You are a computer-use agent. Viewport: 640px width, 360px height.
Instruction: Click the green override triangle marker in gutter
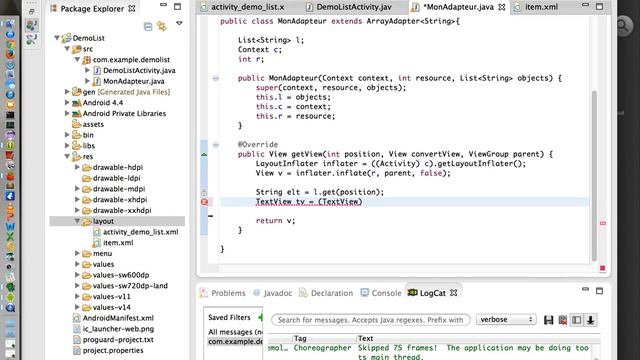click(x=204, y=155)
